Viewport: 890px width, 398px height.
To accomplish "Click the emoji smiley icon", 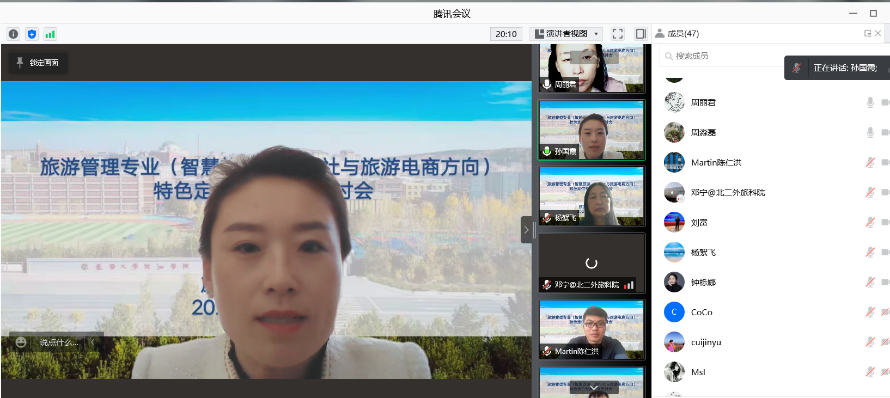I will click(x=22, y=342).
